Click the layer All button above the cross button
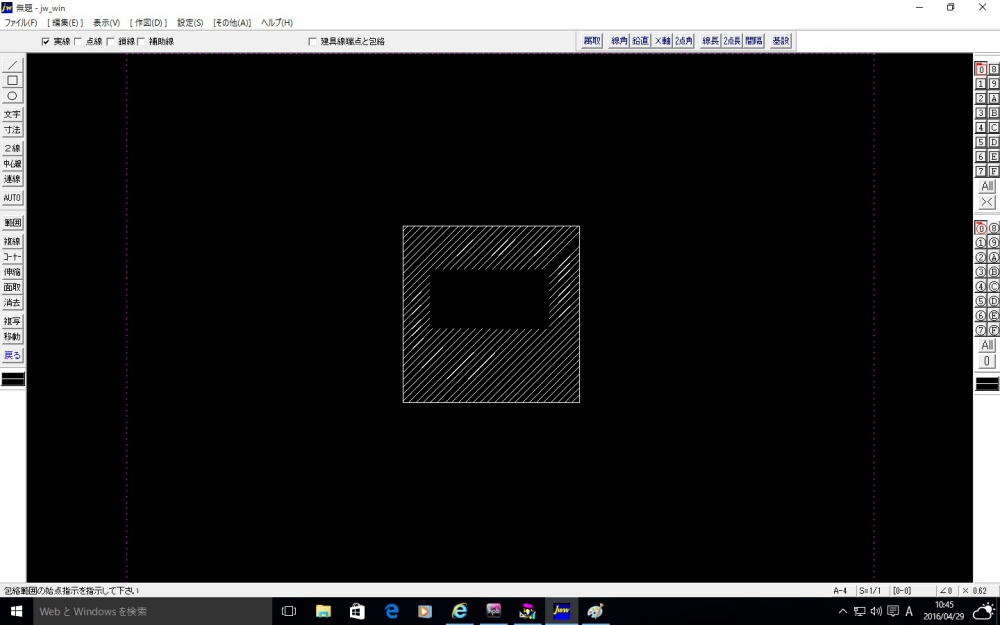Screen dimensions: 1000x625 point(987,186)
